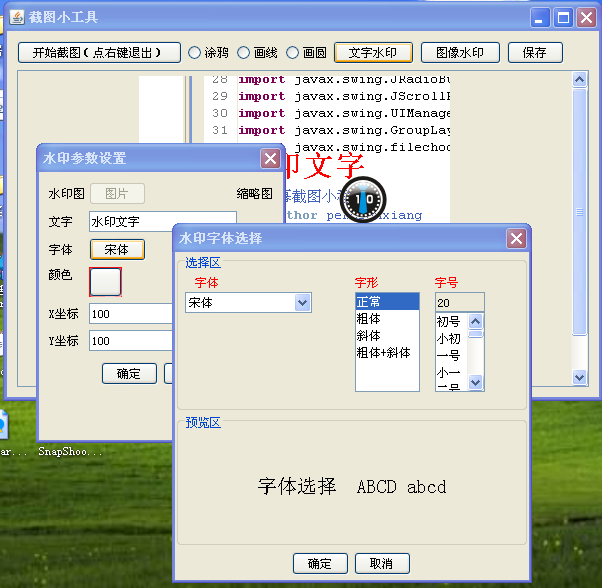Click 确定 in 水印参数设置 dialog
This screenshot has height=588, width=602.
pyautogui.click(x=129, y=373)
